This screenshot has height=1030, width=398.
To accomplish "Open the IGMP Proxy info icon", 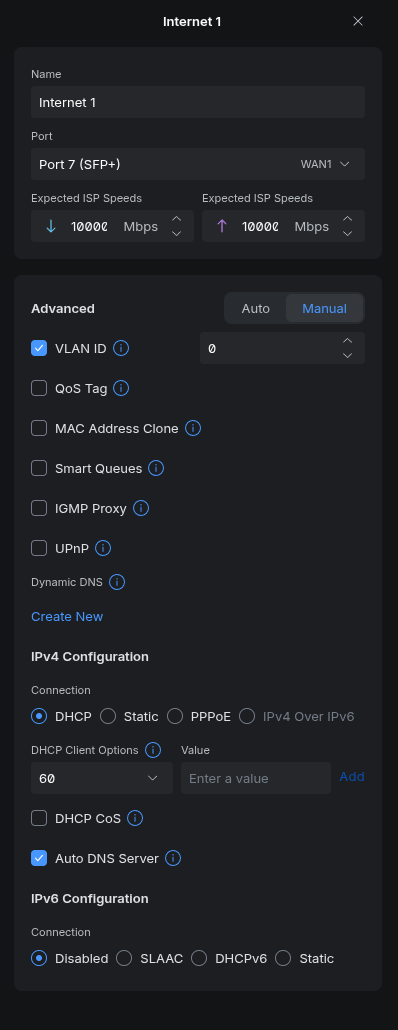I will (141, 508).
